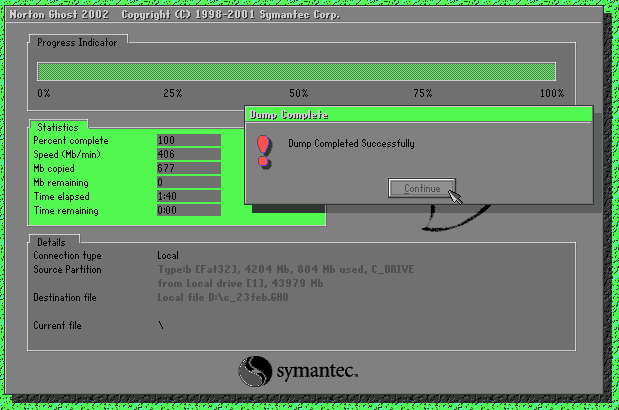Click the Mb remaining value field

pos(189,182)
